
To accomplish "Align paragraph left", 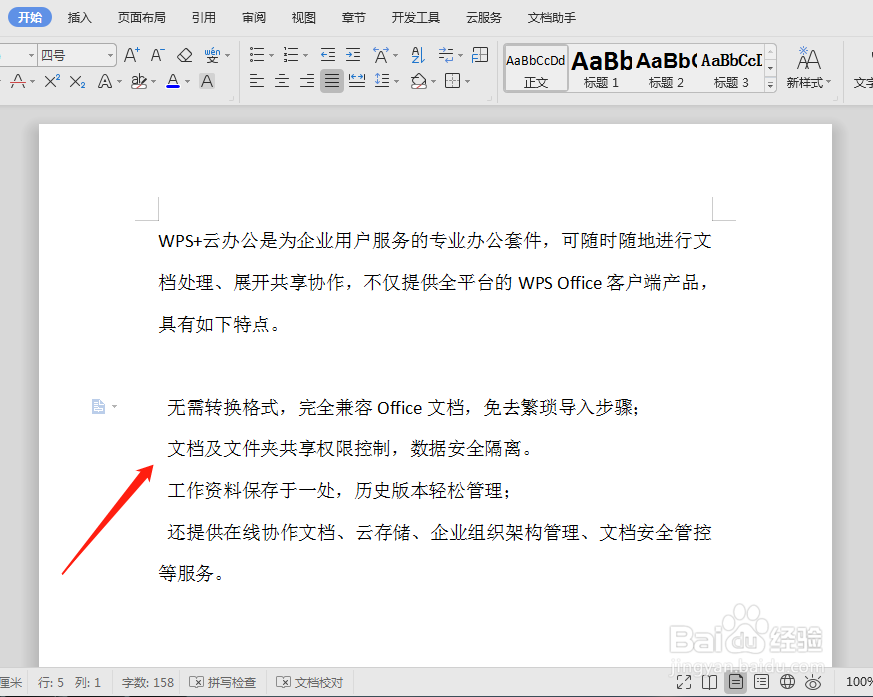I will coord(257,81).
